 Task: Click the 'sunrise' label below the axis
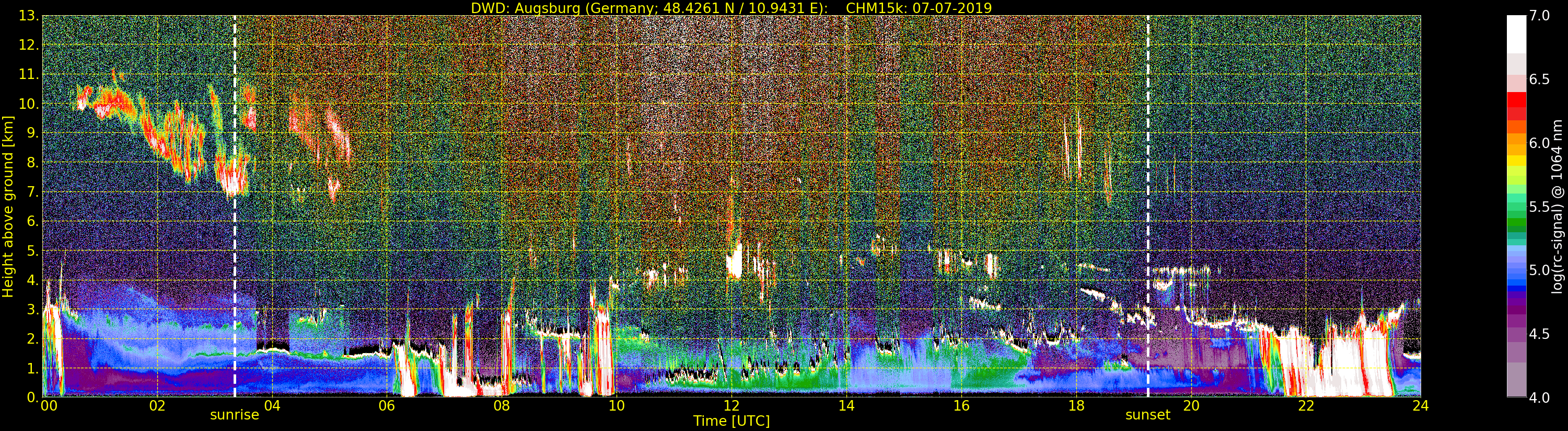tap(235, 415)
